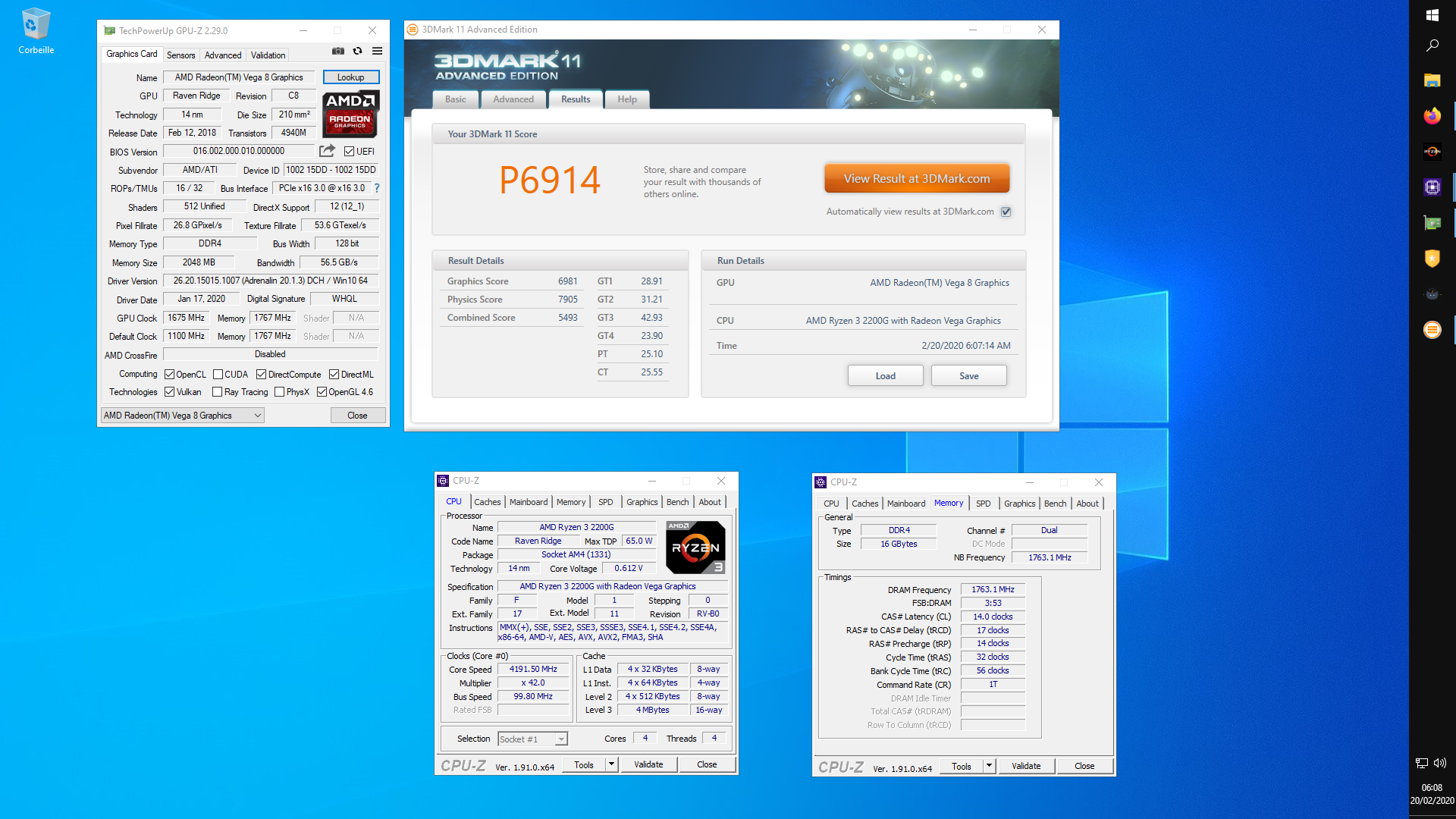Click the volume speaker icon in the system tray

pyautogui.click(x=1440, y=763)
